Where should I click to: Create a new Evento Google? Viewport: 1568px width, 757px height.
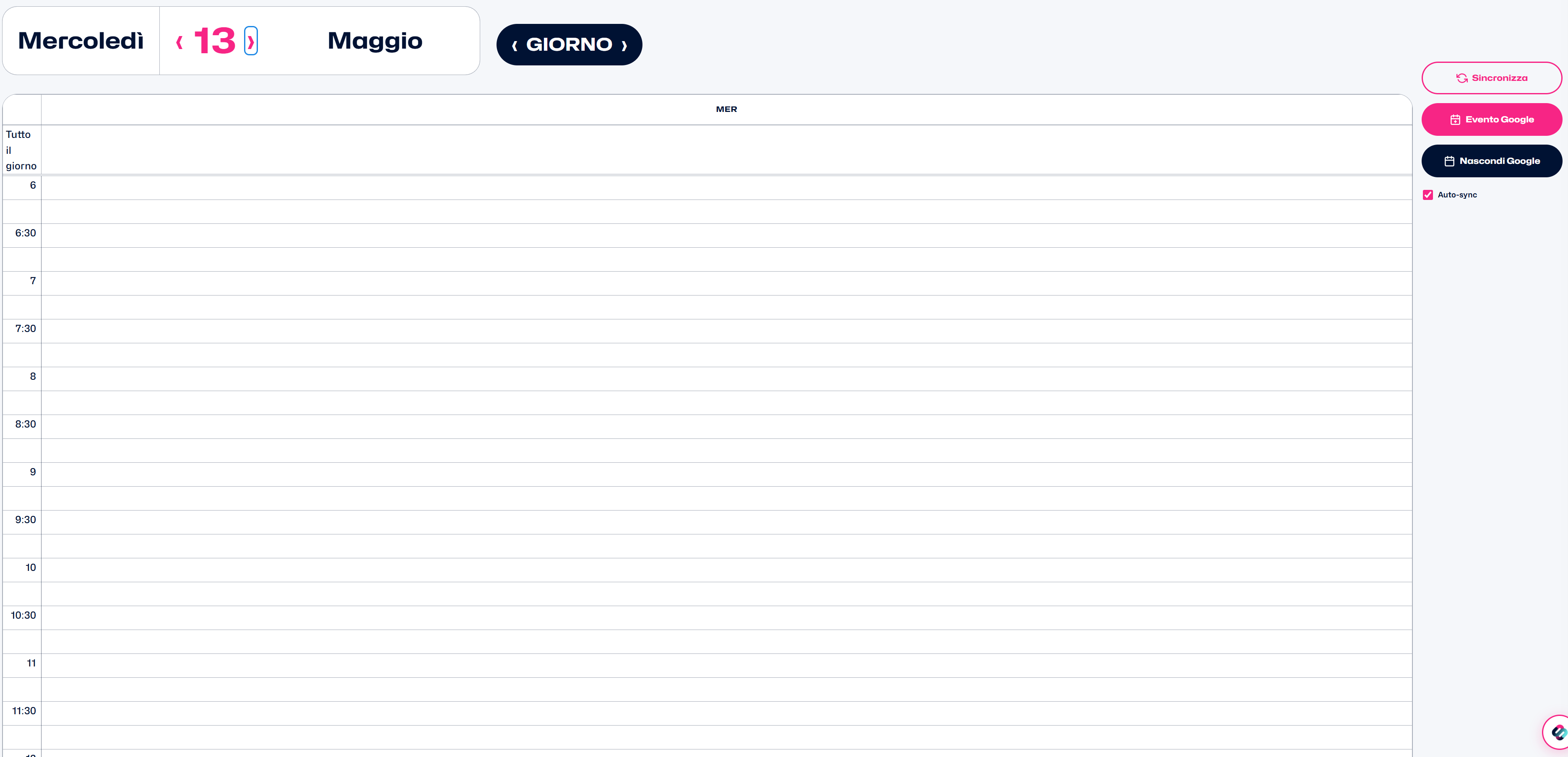[x=1491, y=119]
